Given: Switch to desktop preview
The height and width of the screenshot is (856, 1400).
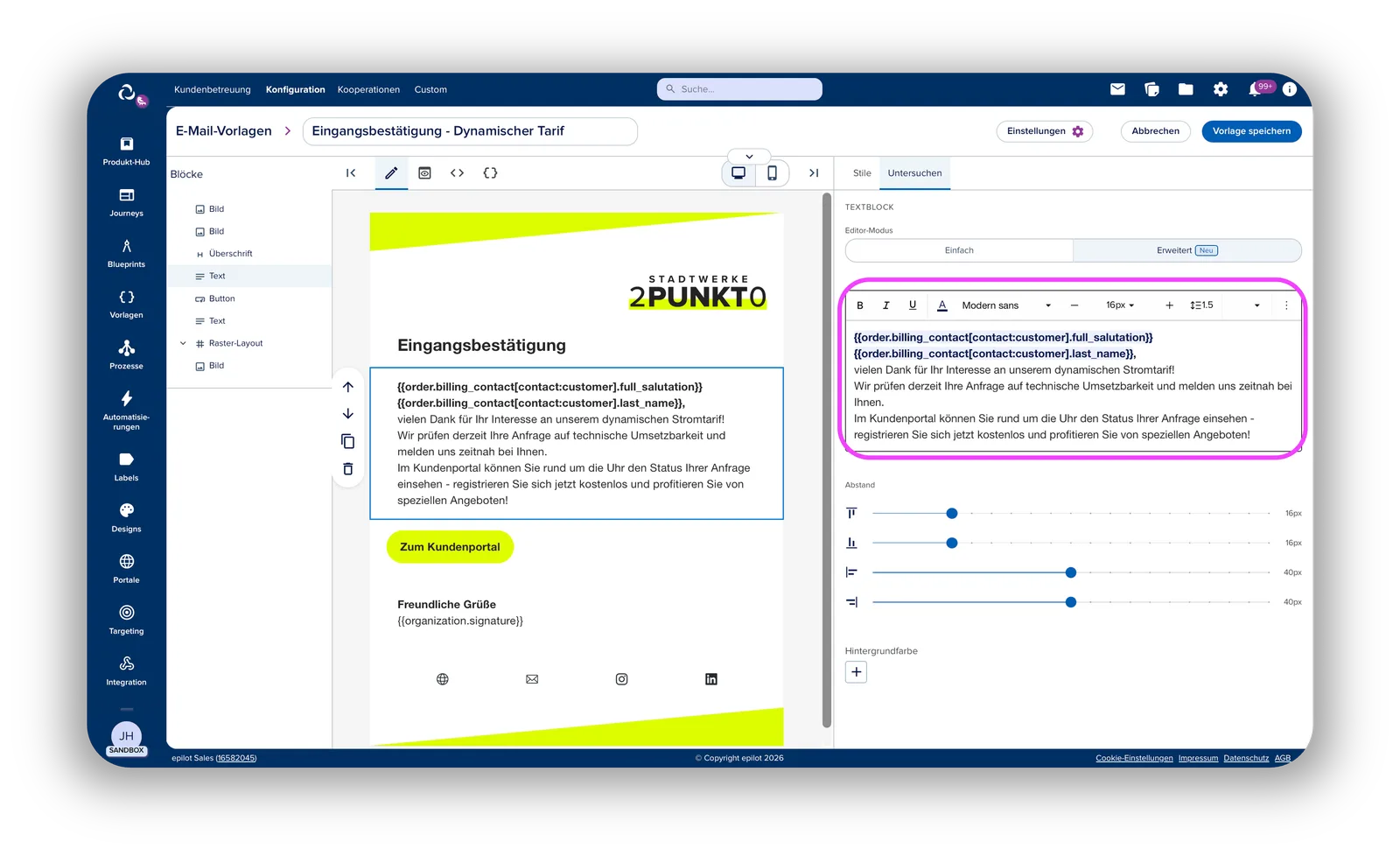Looking at the screenshot, I should pyautogui.click(x=738, y=173).
